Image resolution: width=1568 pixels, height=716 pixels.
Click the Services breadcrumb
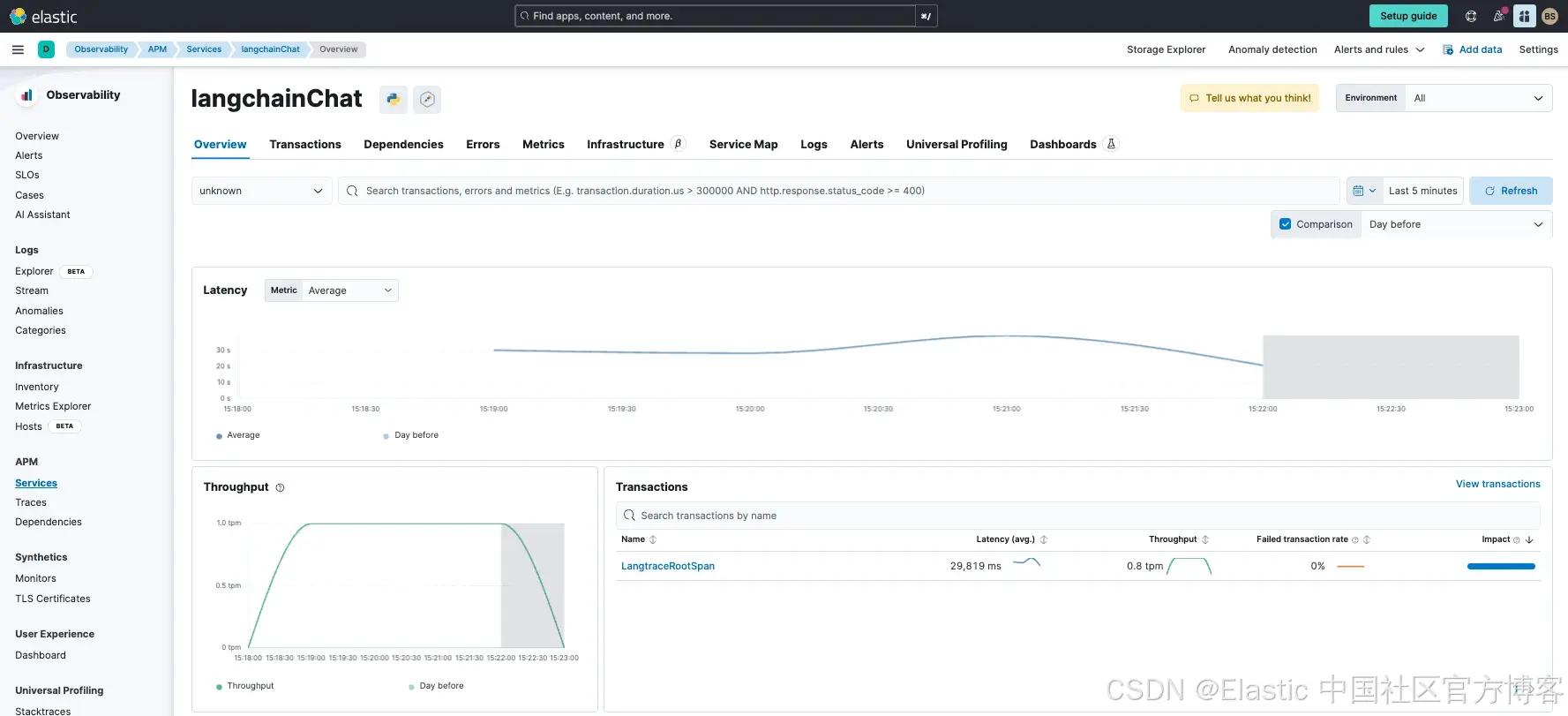pyautogui.click(x=204, y=49)
